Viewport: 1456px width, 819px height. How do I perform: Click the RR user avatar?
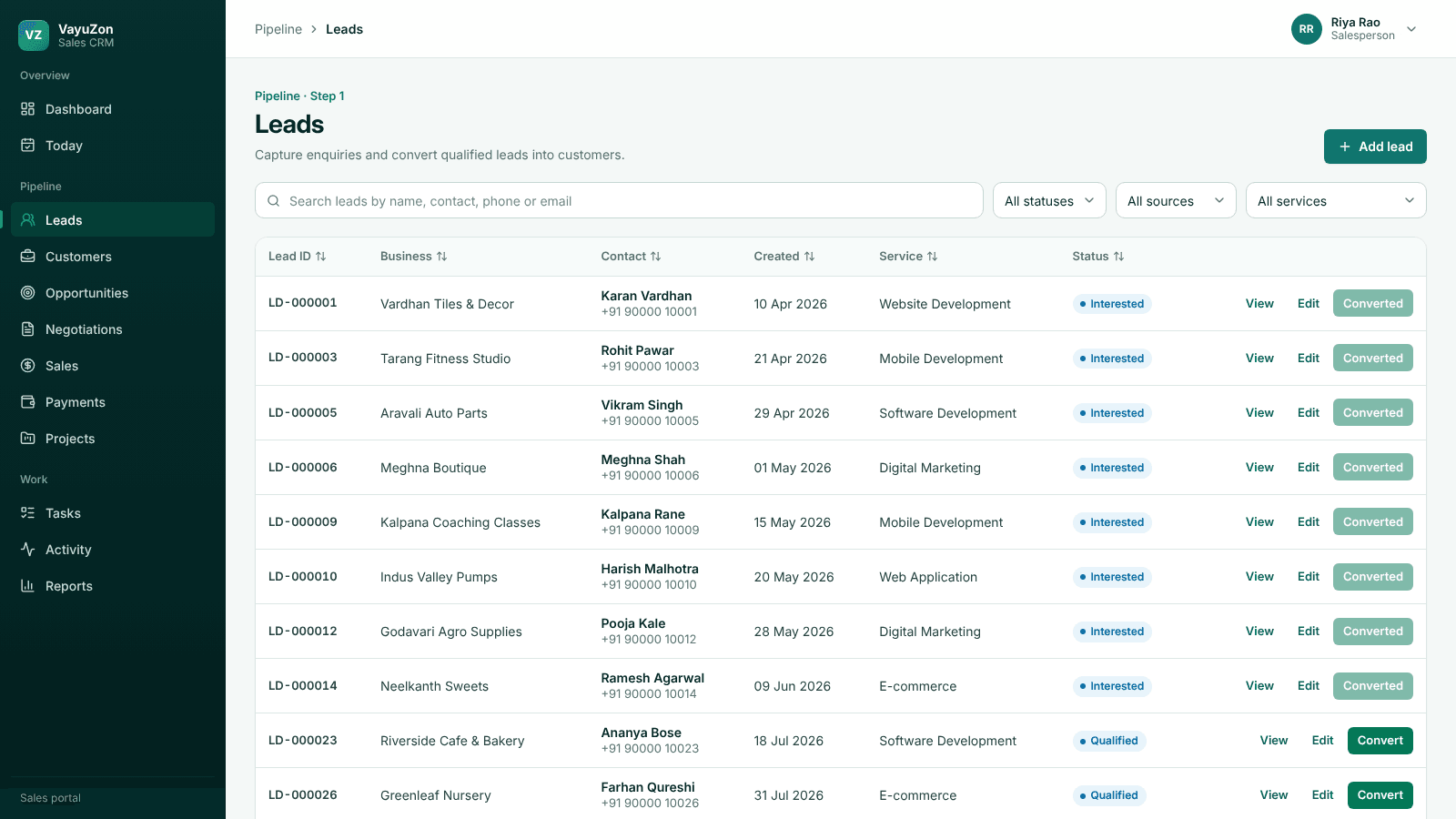click(x=1306, y=29)
